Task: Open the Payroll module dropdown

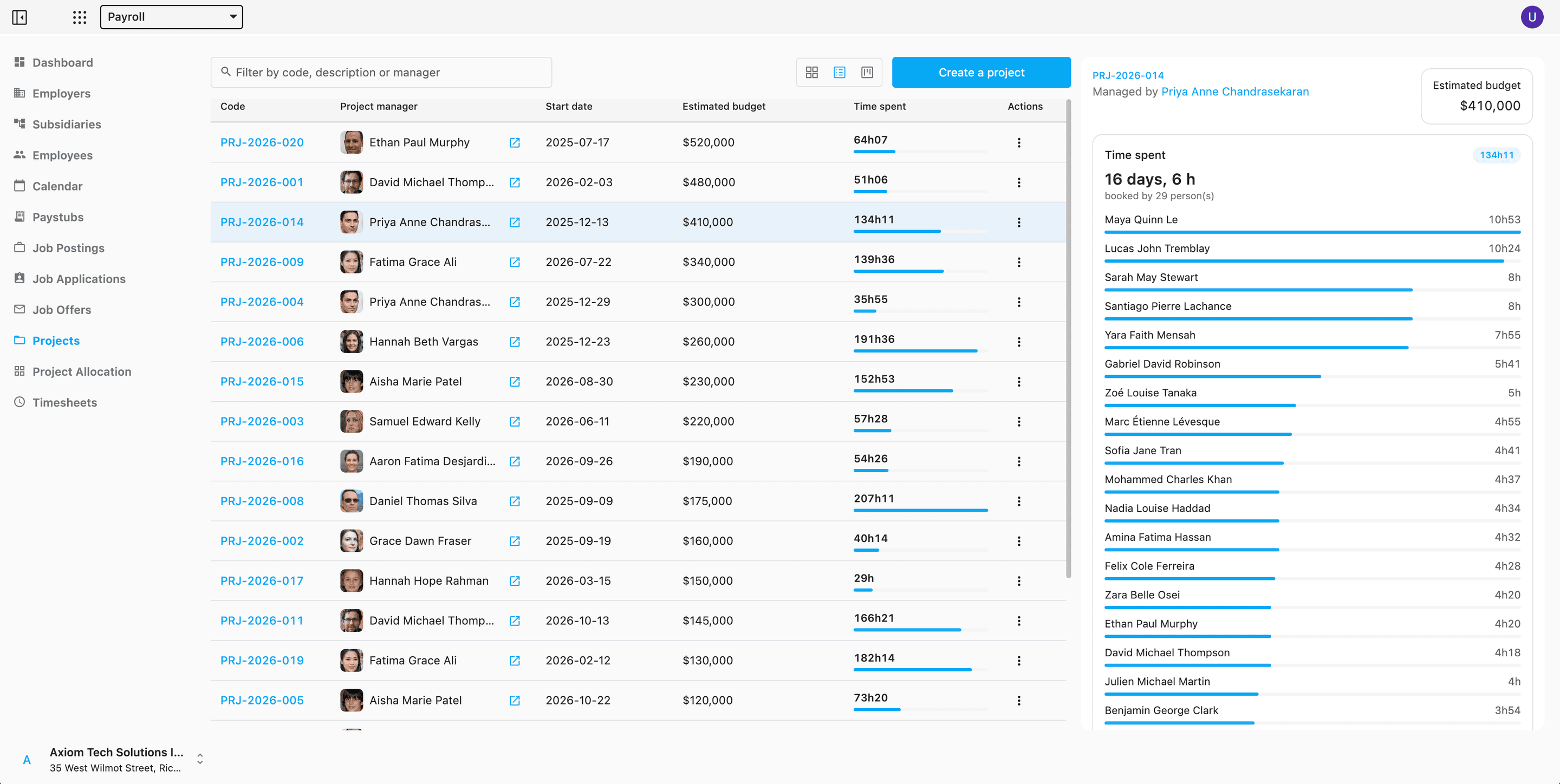Action: click(171, 17)
